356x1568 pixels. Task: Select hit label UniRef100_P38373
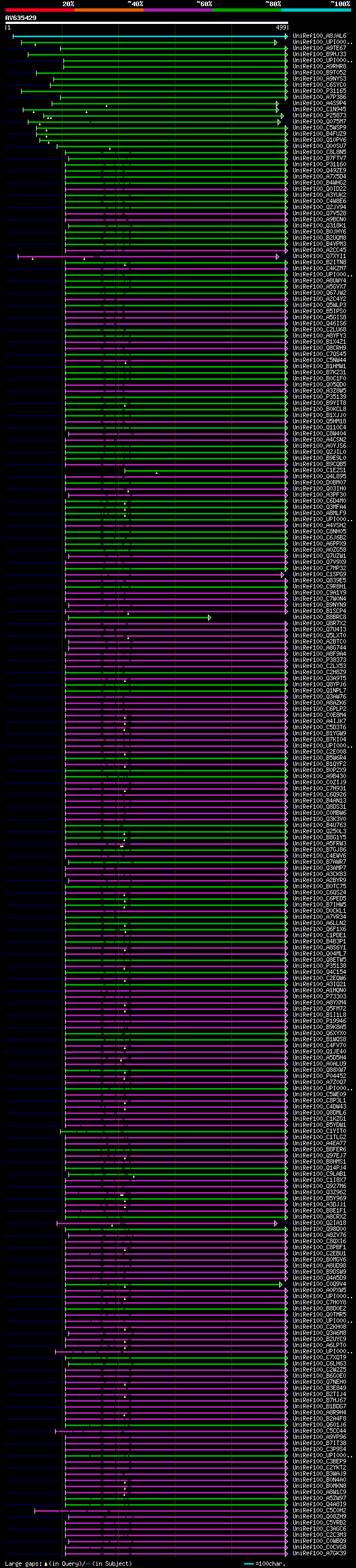pos(319,660)
